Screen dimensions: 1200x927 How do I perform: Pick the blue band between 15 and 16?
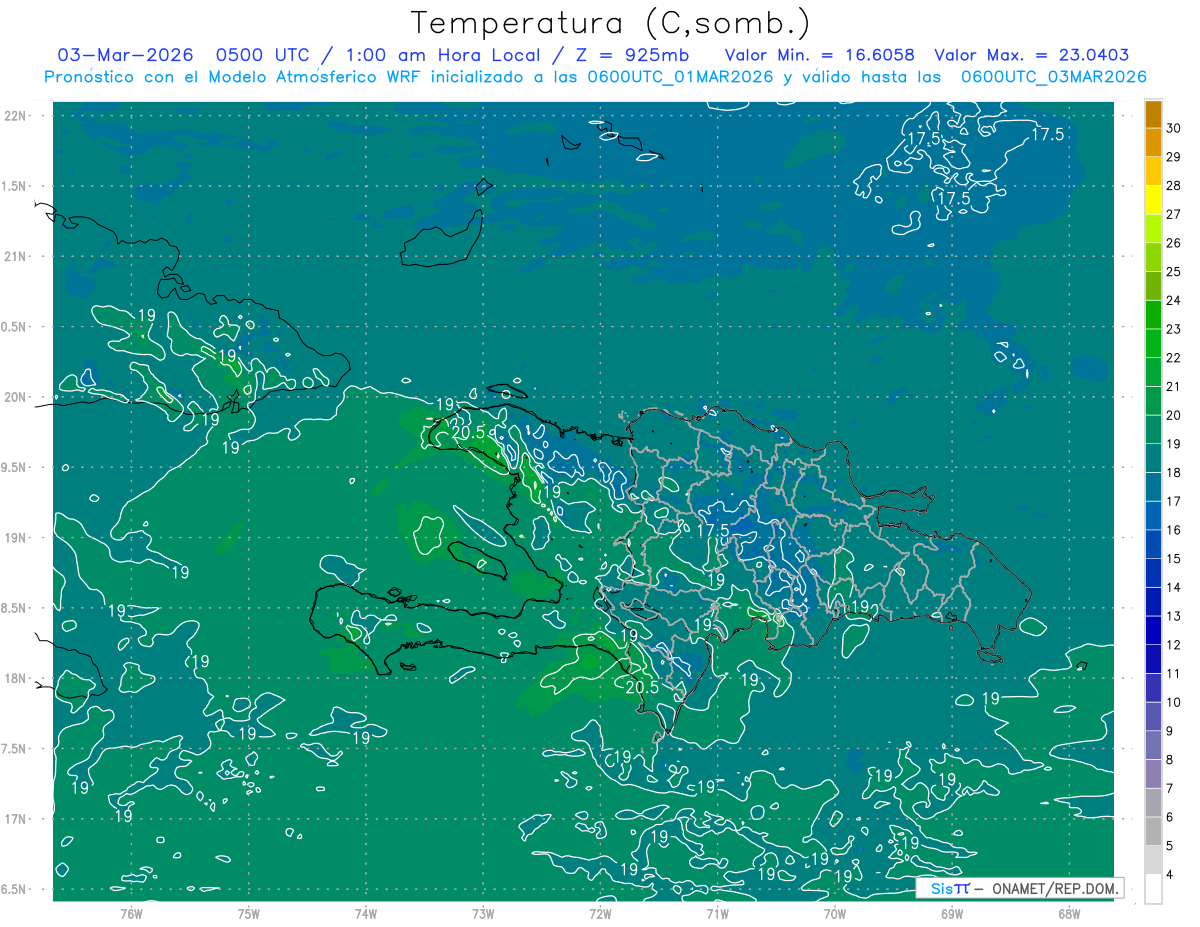coord(1153,544)
